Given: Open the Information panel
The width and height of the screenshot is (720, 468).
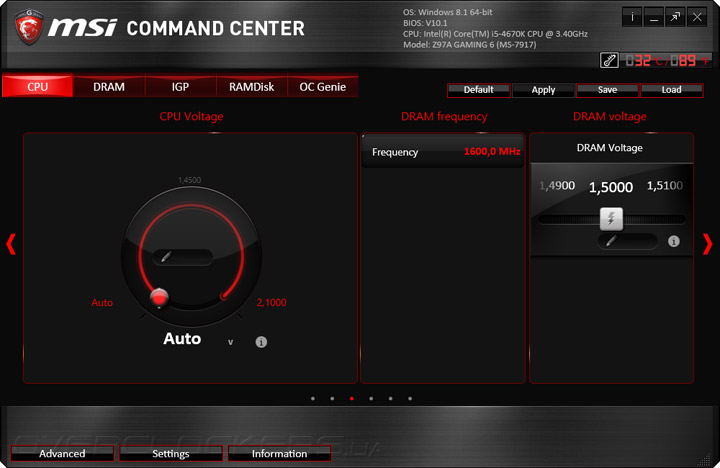Looking at the screenshot, I should pos(279,453).
